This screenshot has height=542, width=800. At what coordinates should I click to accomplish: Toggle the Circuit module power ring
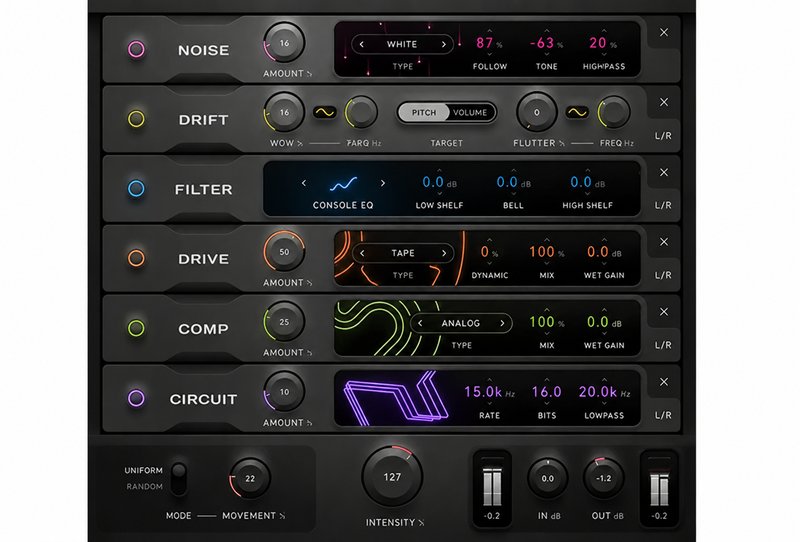136,398
